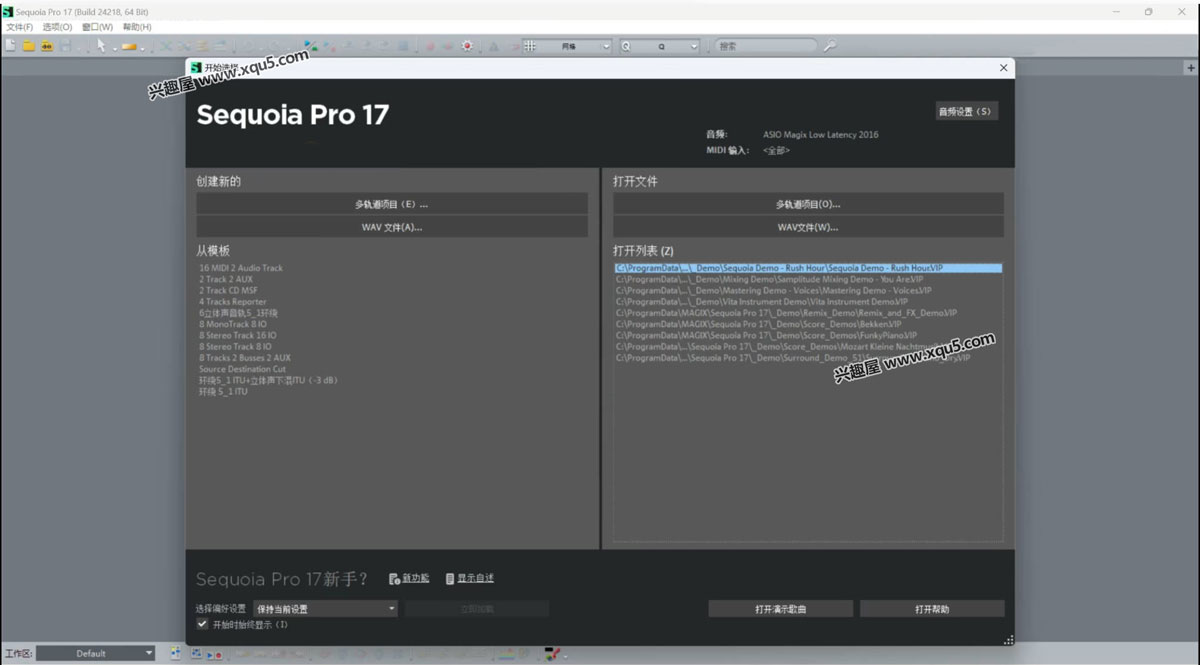1200x665 pixels.
Task: Select template 8 MonoTrack 8 IO
Action: 233,324
